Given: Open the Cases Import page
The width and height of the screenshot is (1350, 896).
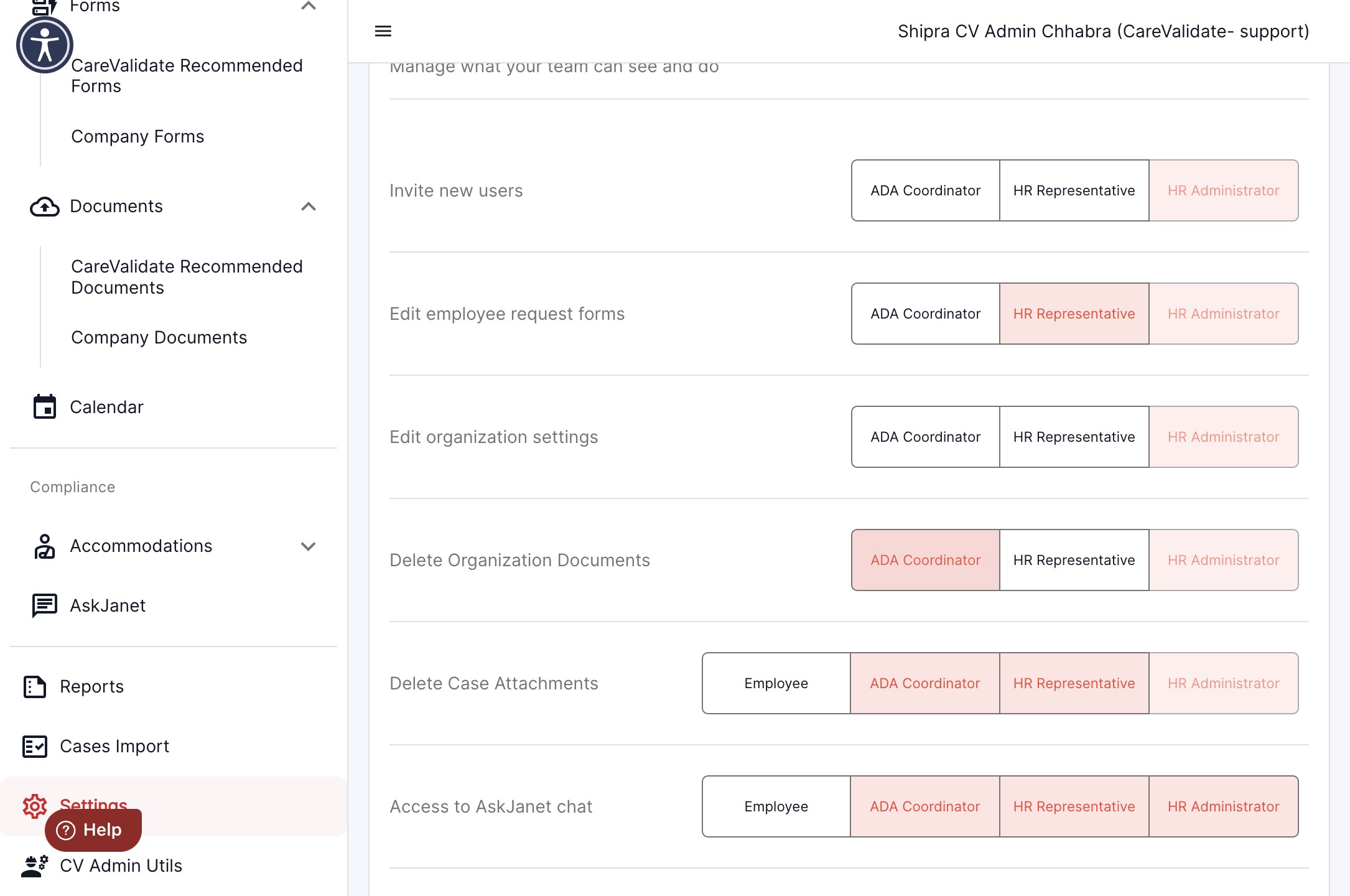Looking at the screenshot, I should pos(114,746).
